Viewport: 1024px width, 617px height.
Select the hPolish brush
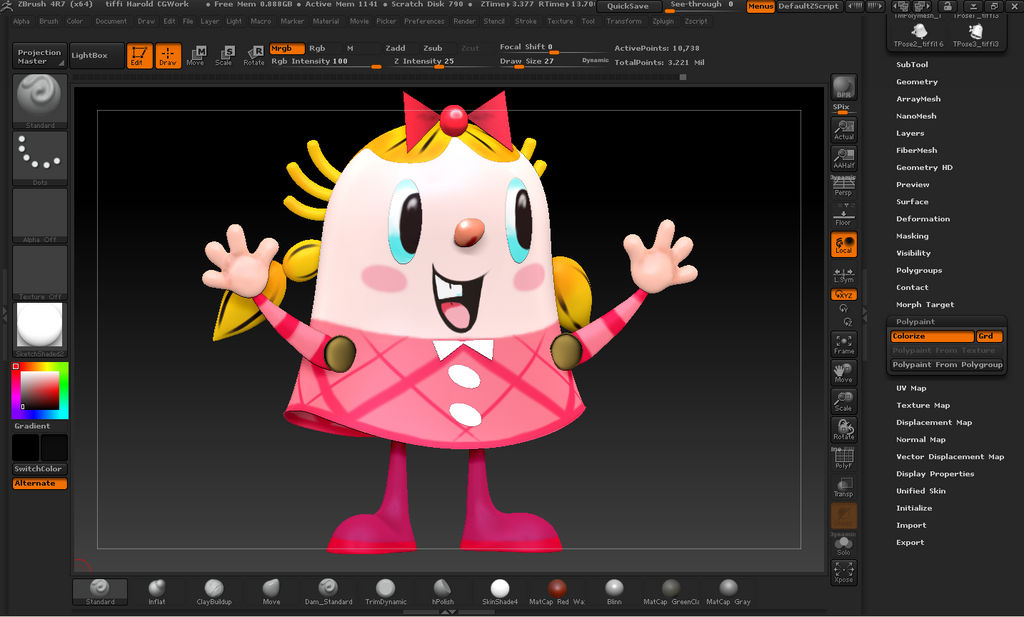(443, 592)
